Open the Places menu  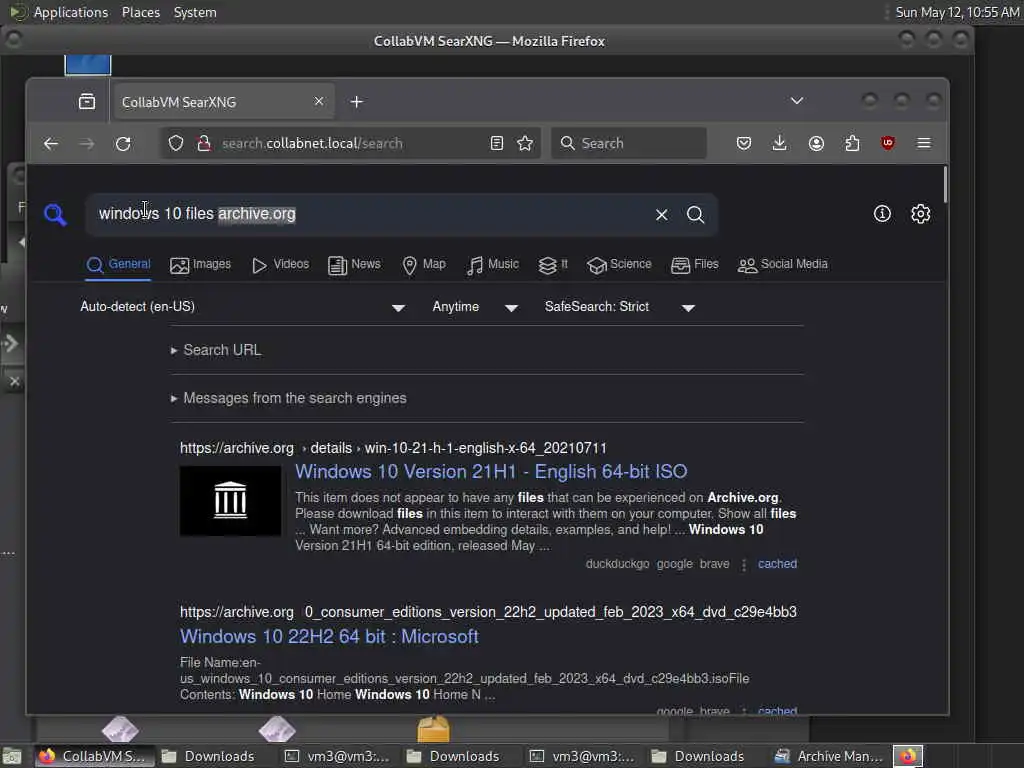coord(140,12)
